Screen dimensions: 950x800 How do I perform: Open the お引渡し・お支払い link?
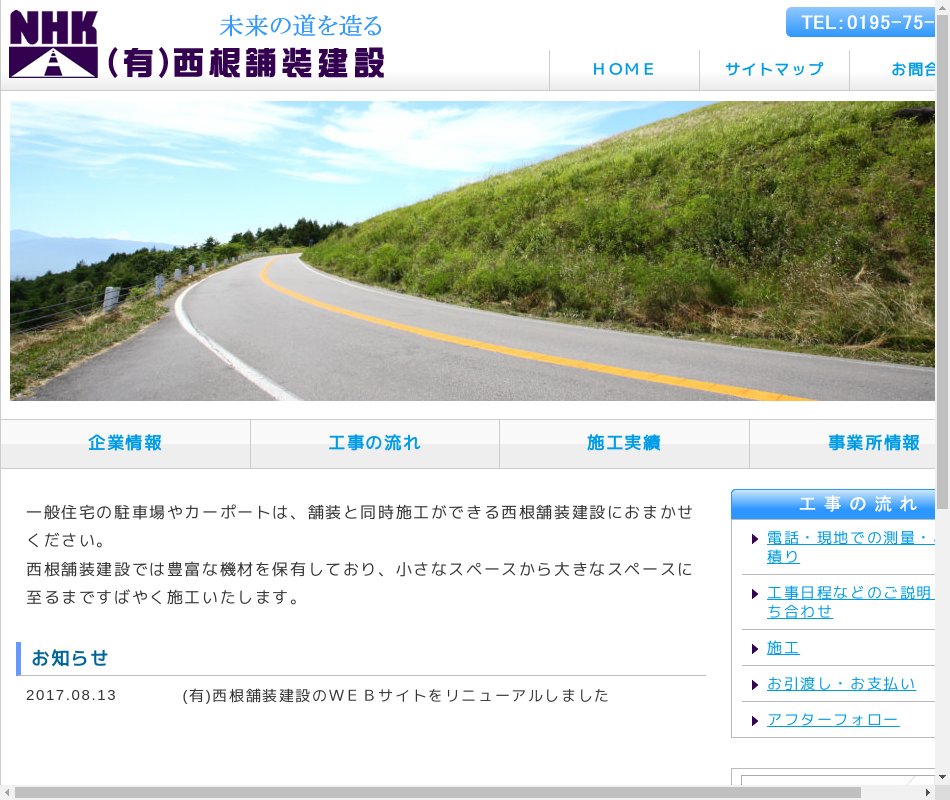[841, 684]
